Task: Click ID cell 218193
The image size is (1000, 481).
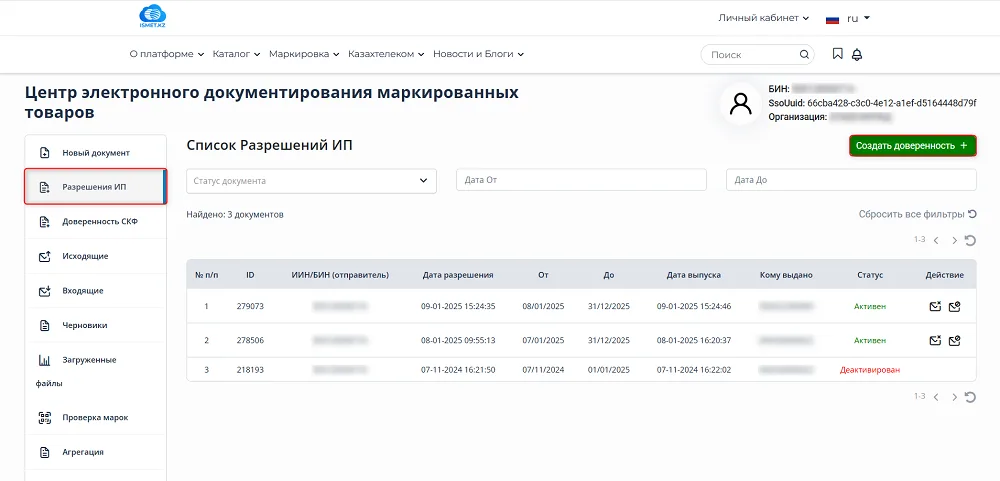Action: pyautogui.click(x=250, y=370)
